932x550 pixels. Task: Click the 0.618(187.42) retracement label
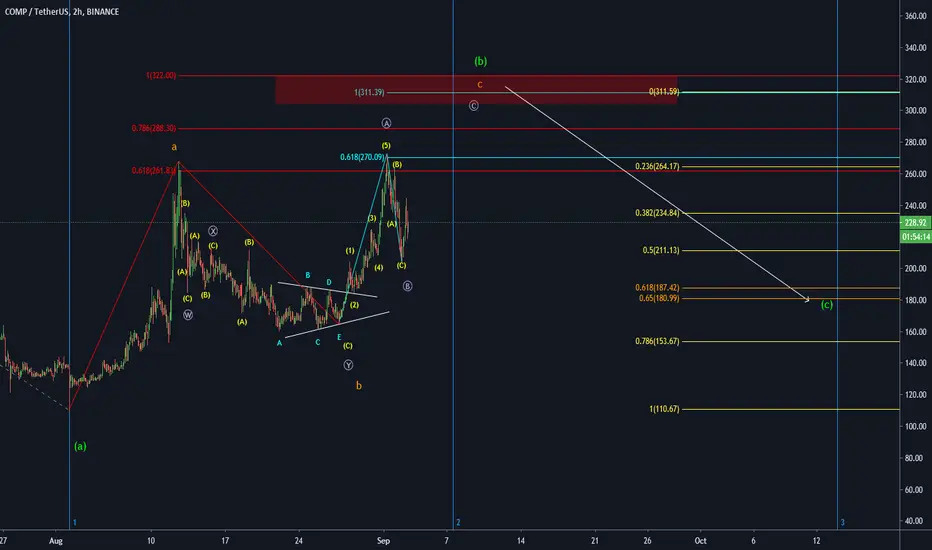click(x=657, y=288)
